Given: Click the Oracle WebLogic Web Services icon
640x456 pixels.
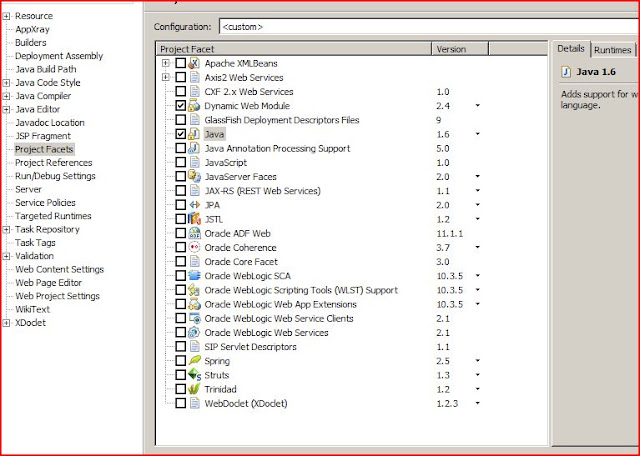Looking at the screenshot, I should (x=194, y=332).
